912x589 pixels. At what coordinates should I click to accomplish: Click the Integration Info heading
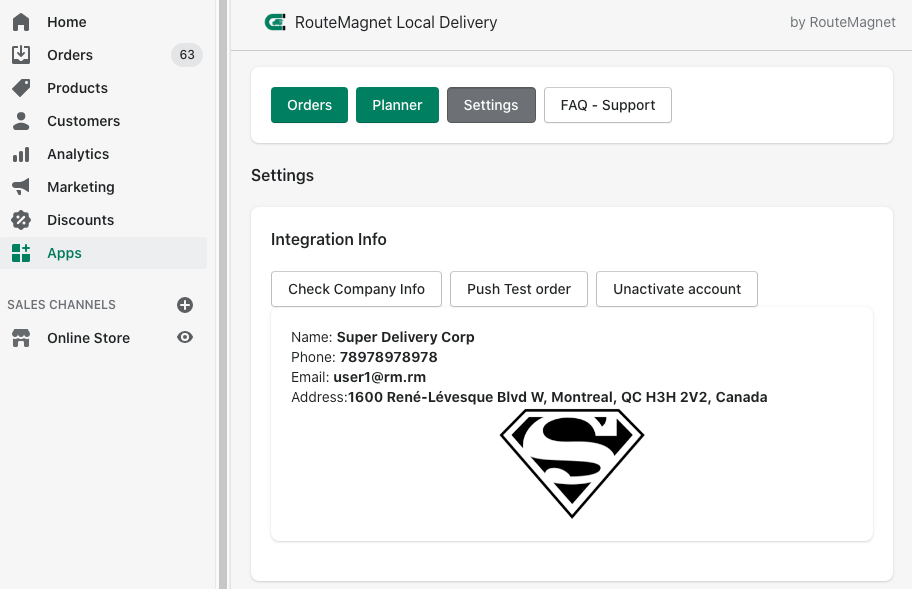[x=329, y=240]
